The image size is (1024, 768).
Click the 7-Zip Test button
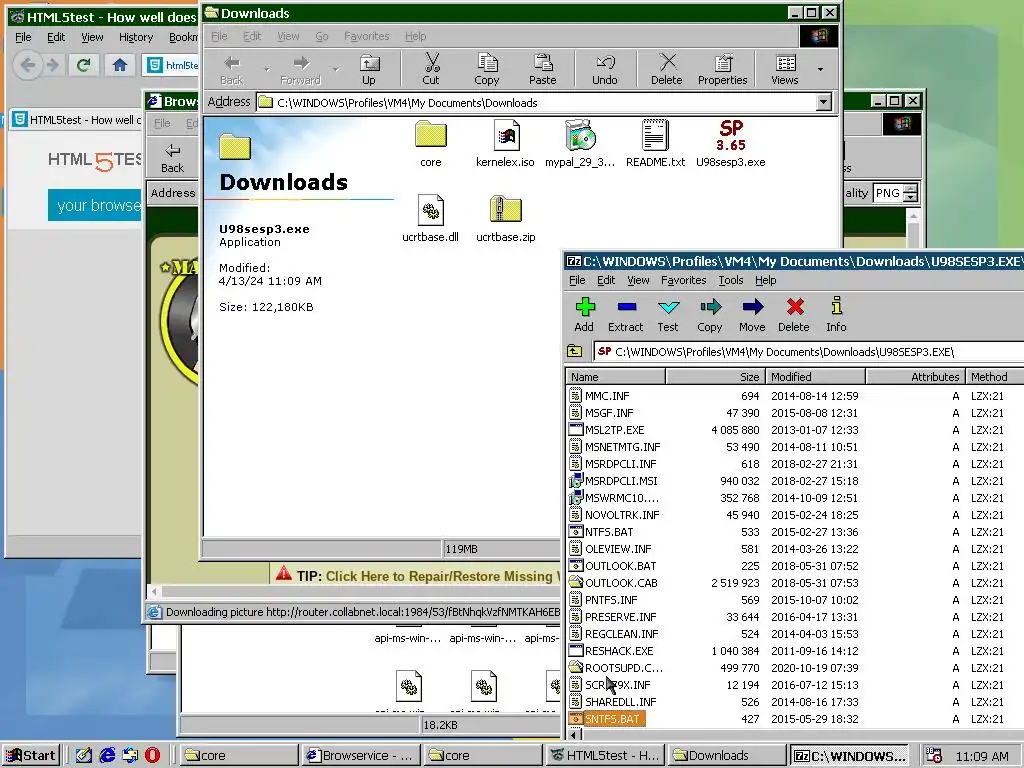(668, 315)
